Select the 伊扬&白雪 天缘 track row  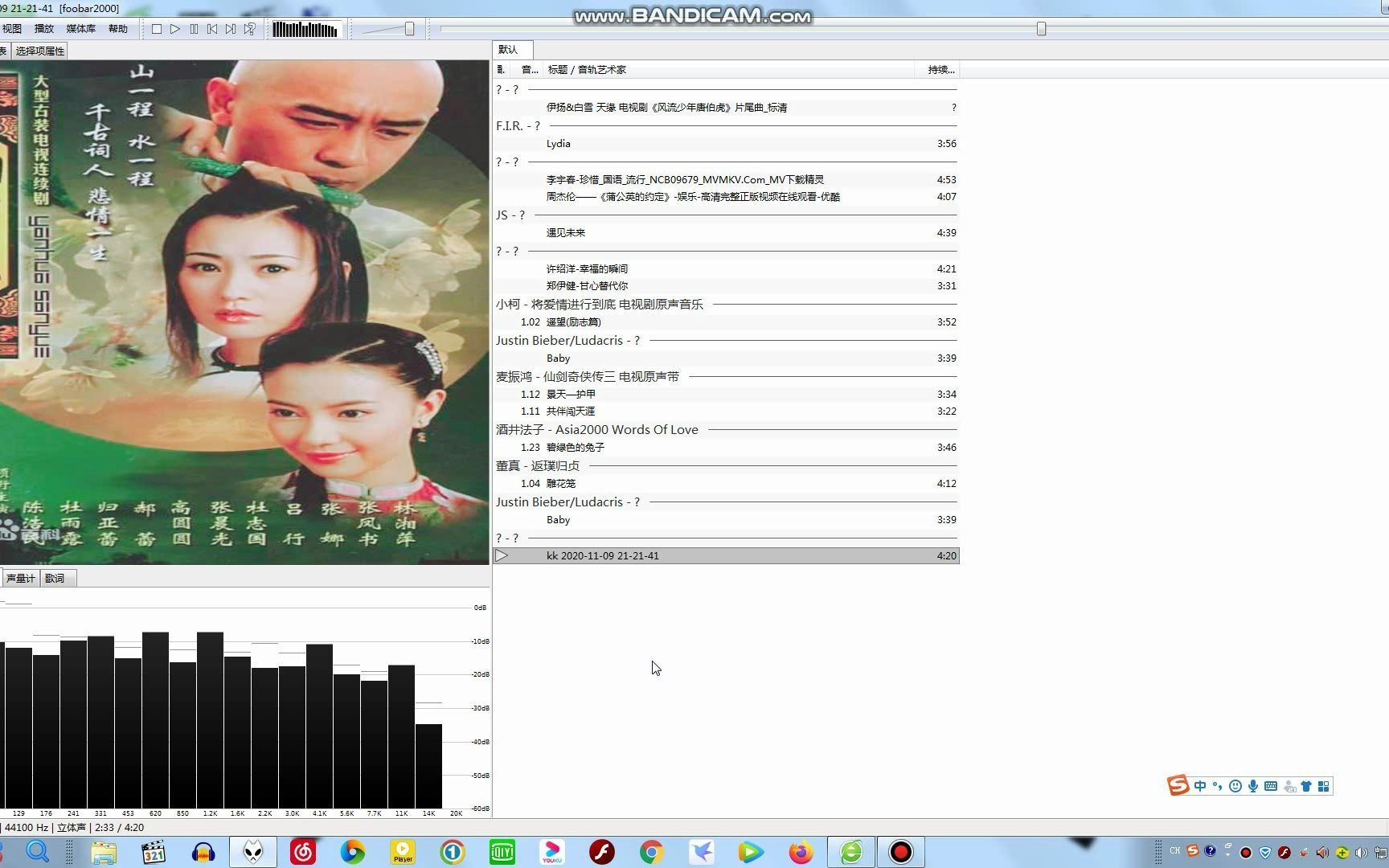point(726,108)
